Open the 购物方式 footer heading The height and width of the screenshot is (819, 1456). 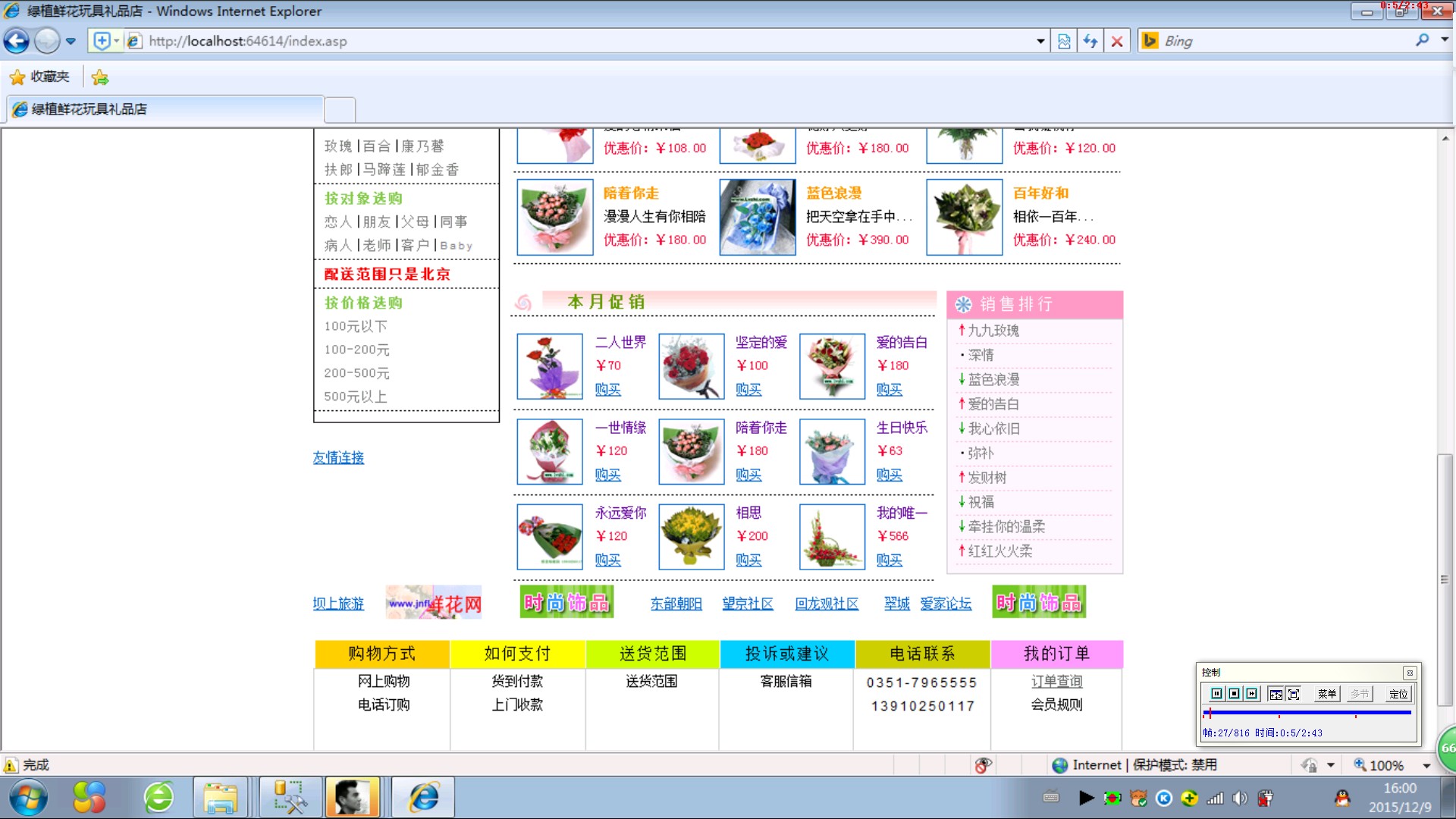click(x=382, y=654)
